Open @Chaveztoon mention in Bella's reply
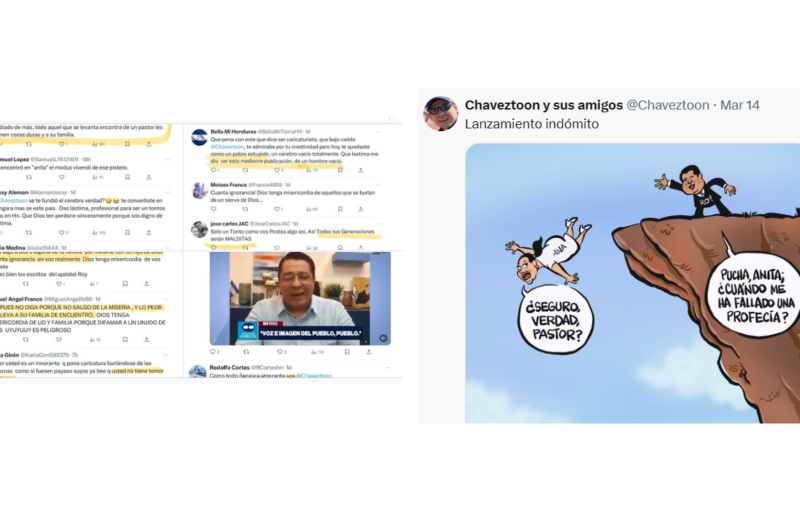 pyautogui.click(x=227, y=146)
